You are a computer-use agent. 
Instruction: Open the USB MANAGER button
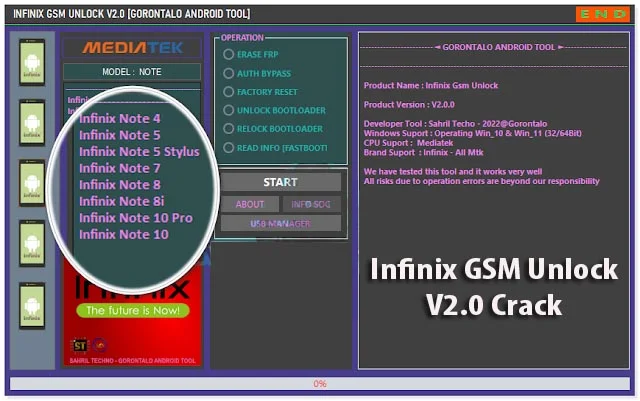click(281, 224)
